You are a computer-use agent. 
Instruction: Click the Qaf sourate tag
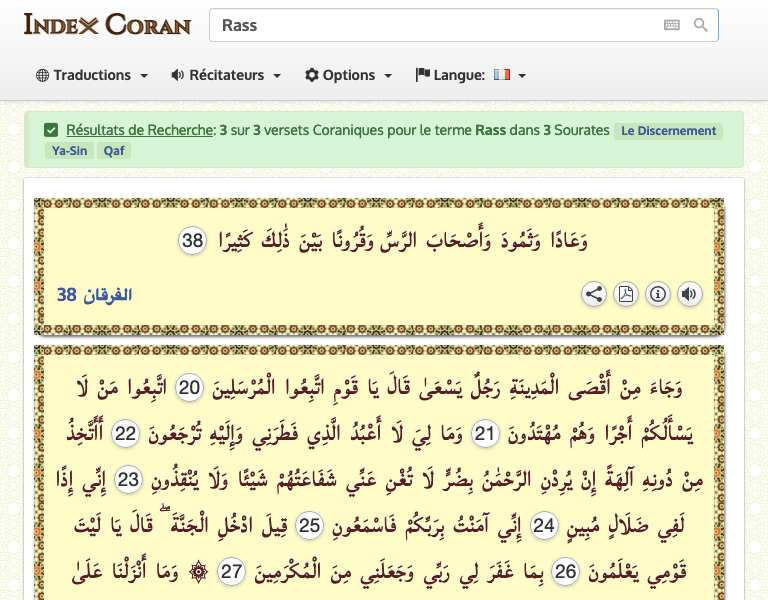pos(114,152)
